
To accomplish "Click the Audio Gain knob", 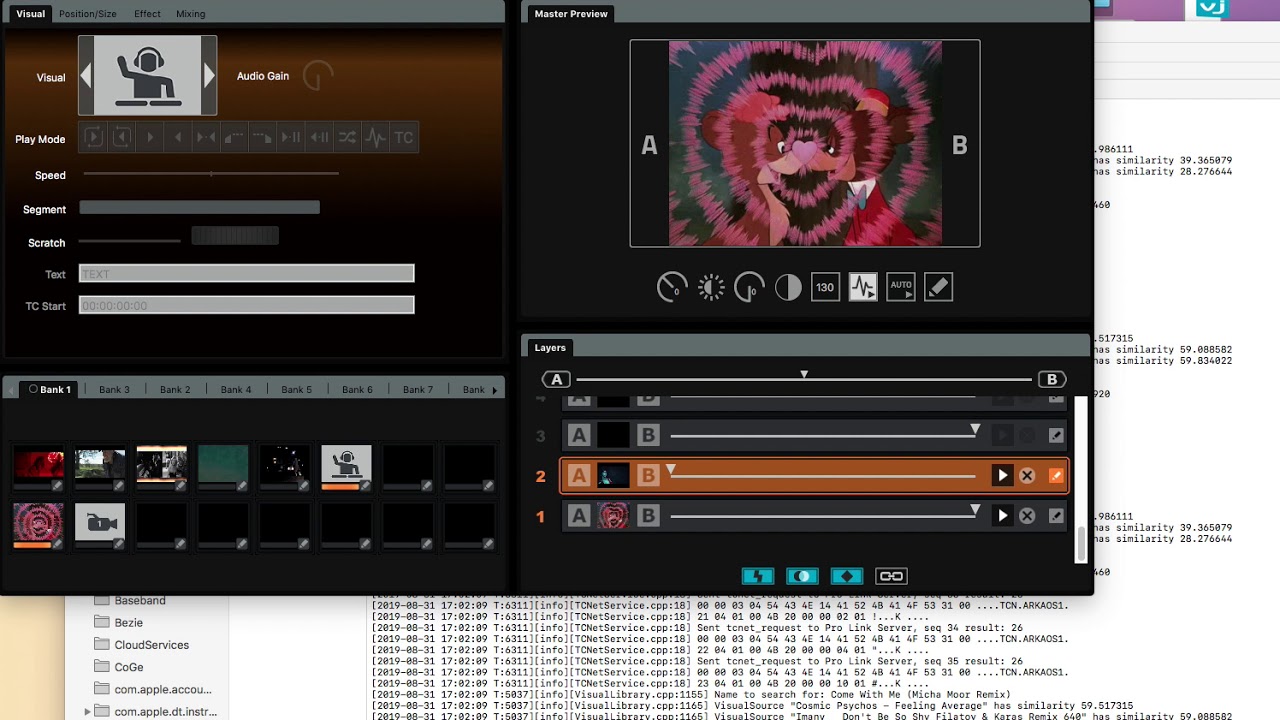I will click(318, 76).
